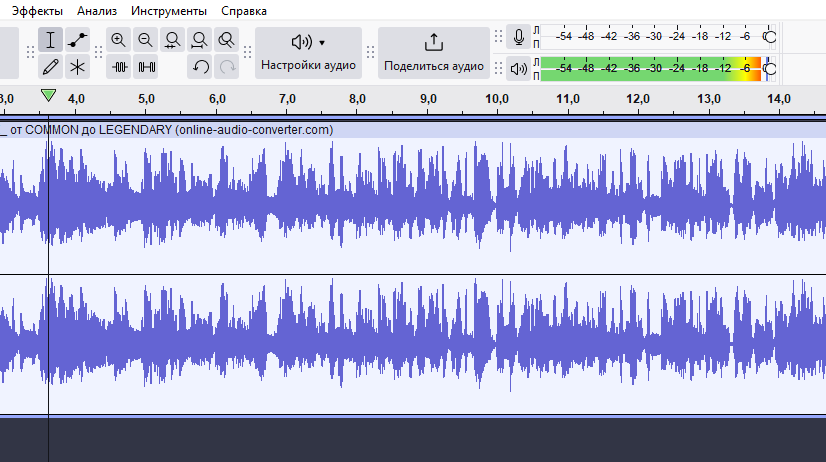The height and width of the screenshot is (462, 826).
Task: Fit selection to width zoom icon
Action: coord(172,40)
